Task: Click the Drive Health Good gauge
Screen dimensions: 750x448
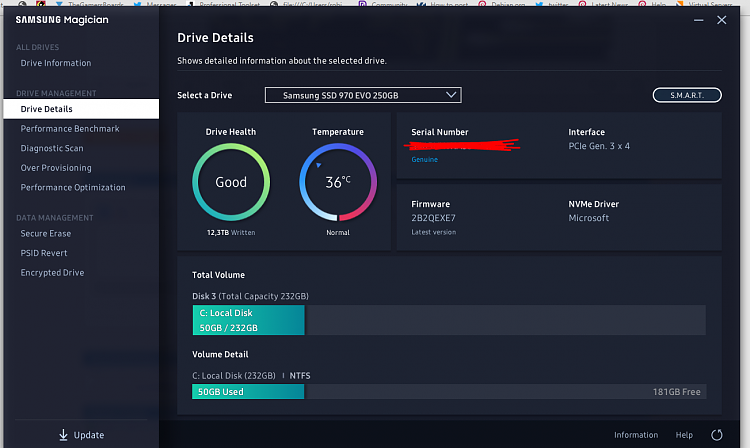Action: pos(231,182)
